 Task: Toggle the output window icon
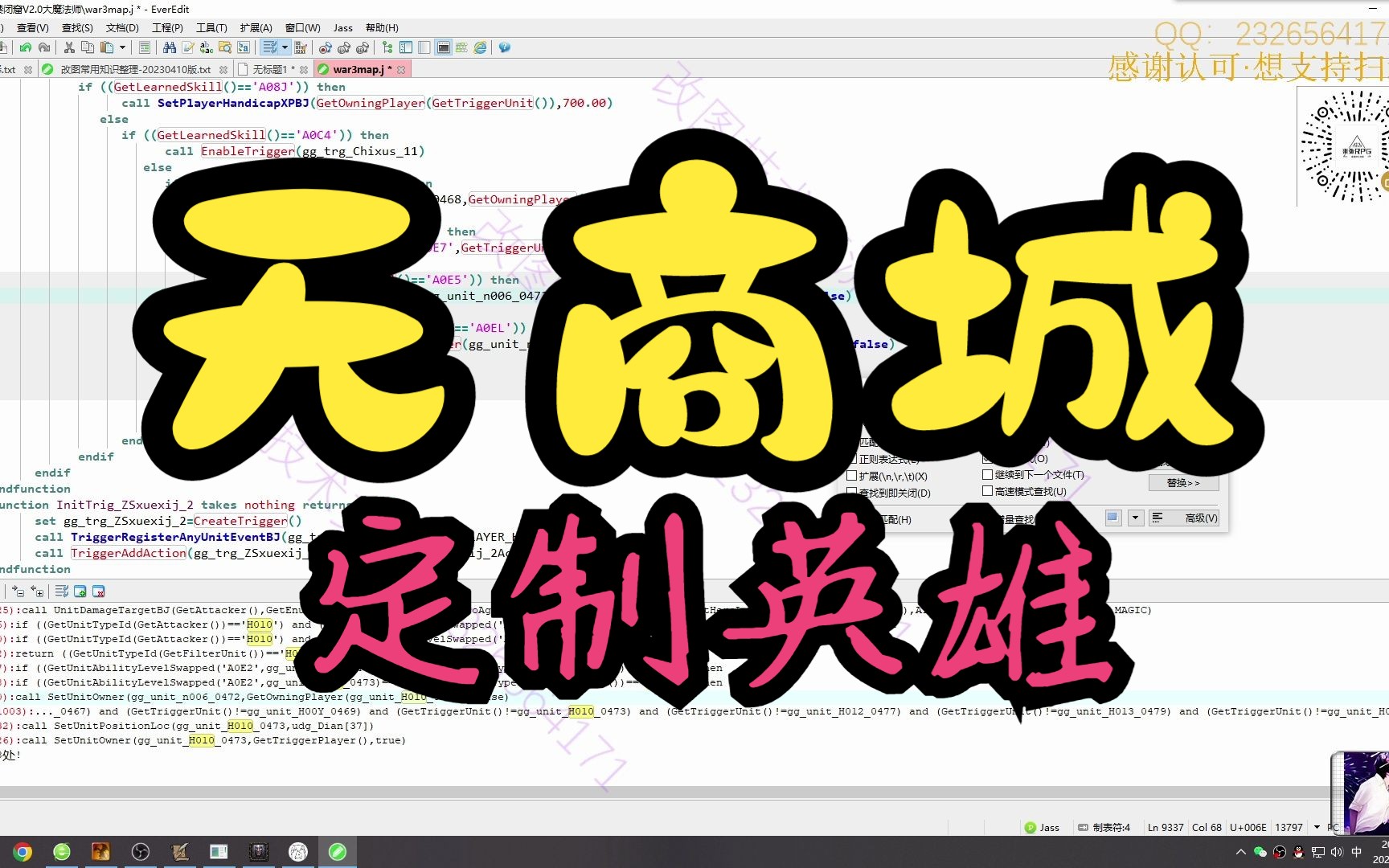(443, 48)
